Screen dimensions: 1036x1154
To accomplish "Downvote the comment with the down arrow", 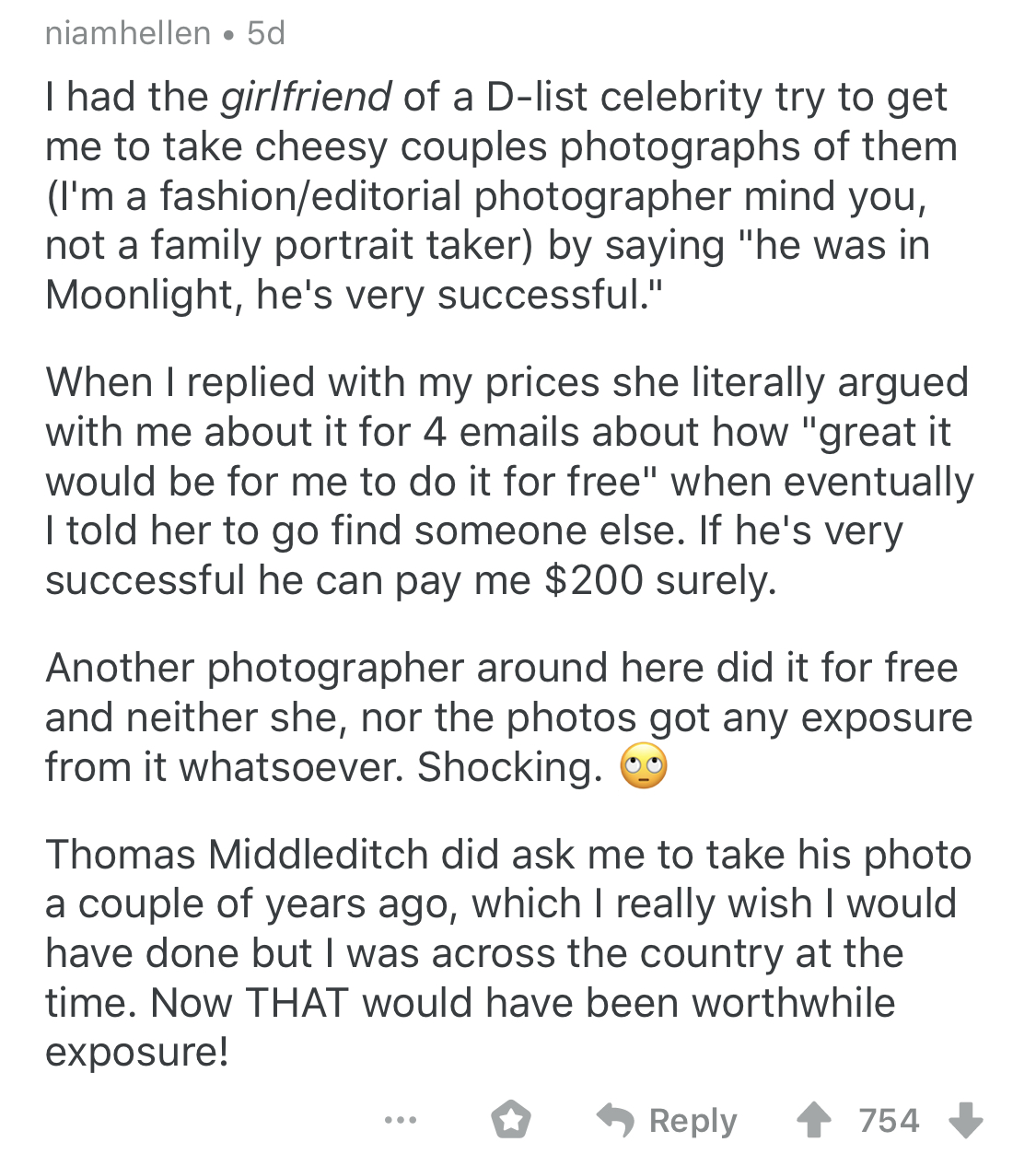I will click(x=965, y=1121).
